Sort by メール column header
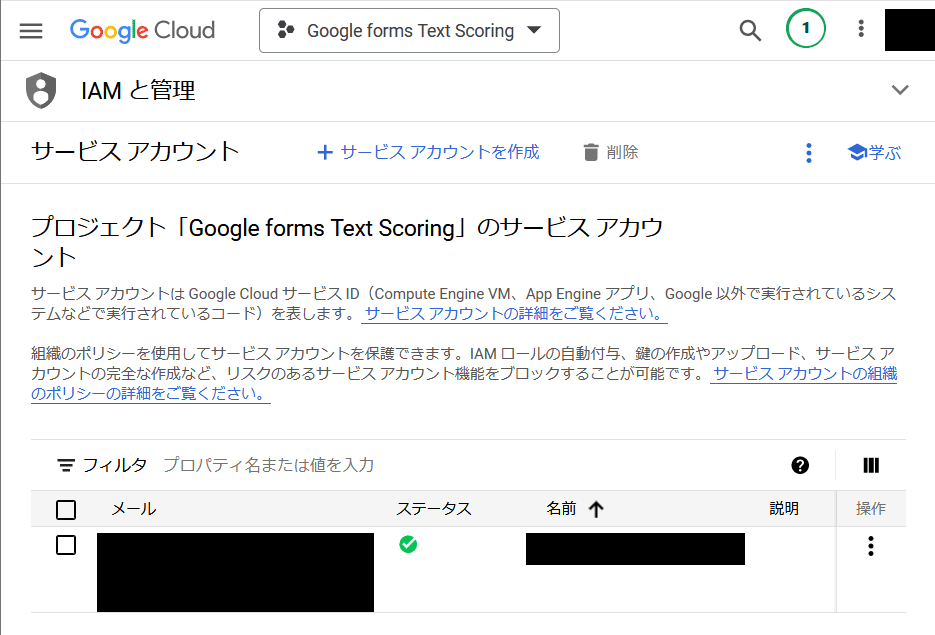Viewport: 935px width, 635px height. [x=134, y=509]
